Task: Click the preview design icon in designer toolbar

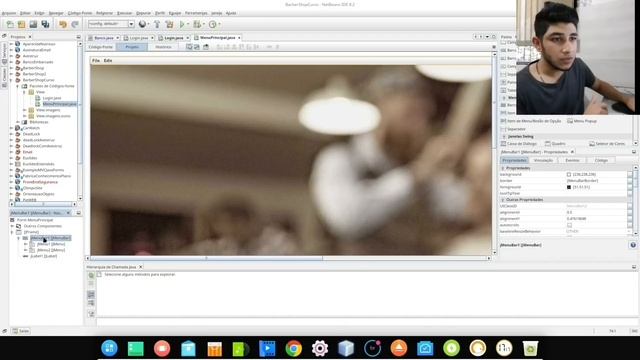Action: (x=206, y=47)
